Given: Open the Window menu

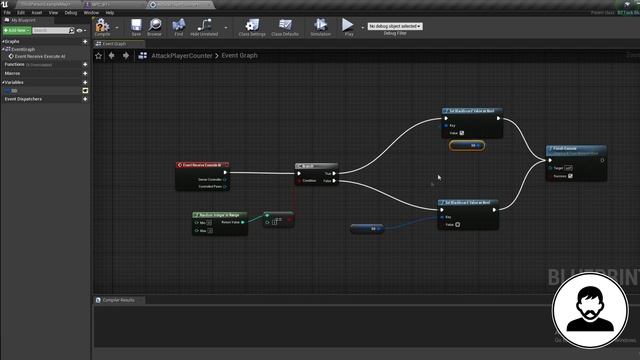Looking at the screenshot, I should click(91, 13).
